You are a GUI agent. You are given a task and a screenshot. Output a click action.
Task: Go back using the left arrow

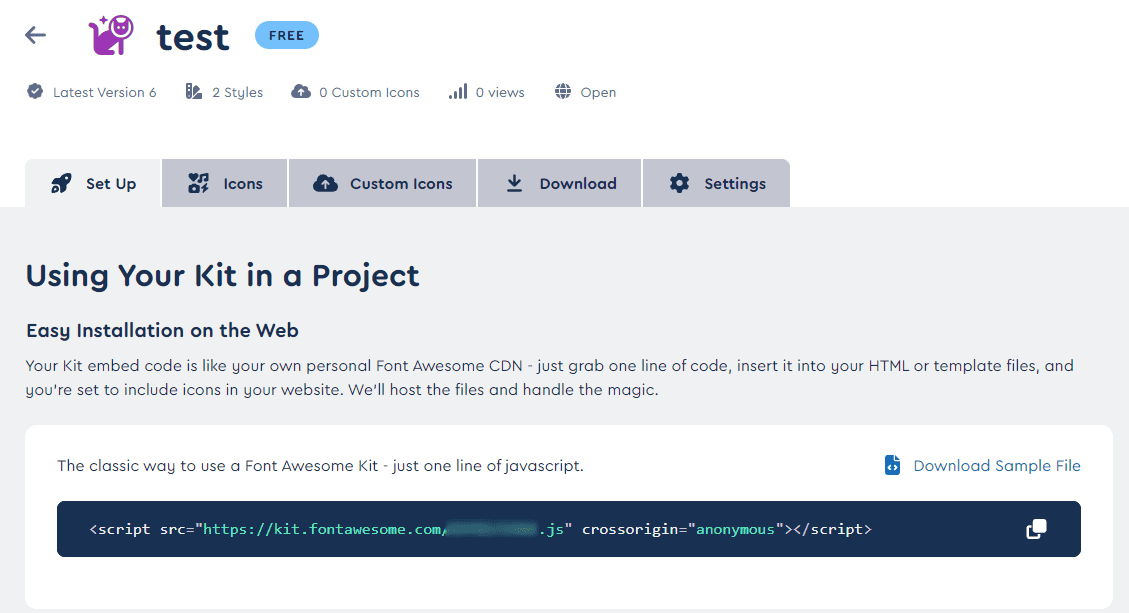[35, 35]
